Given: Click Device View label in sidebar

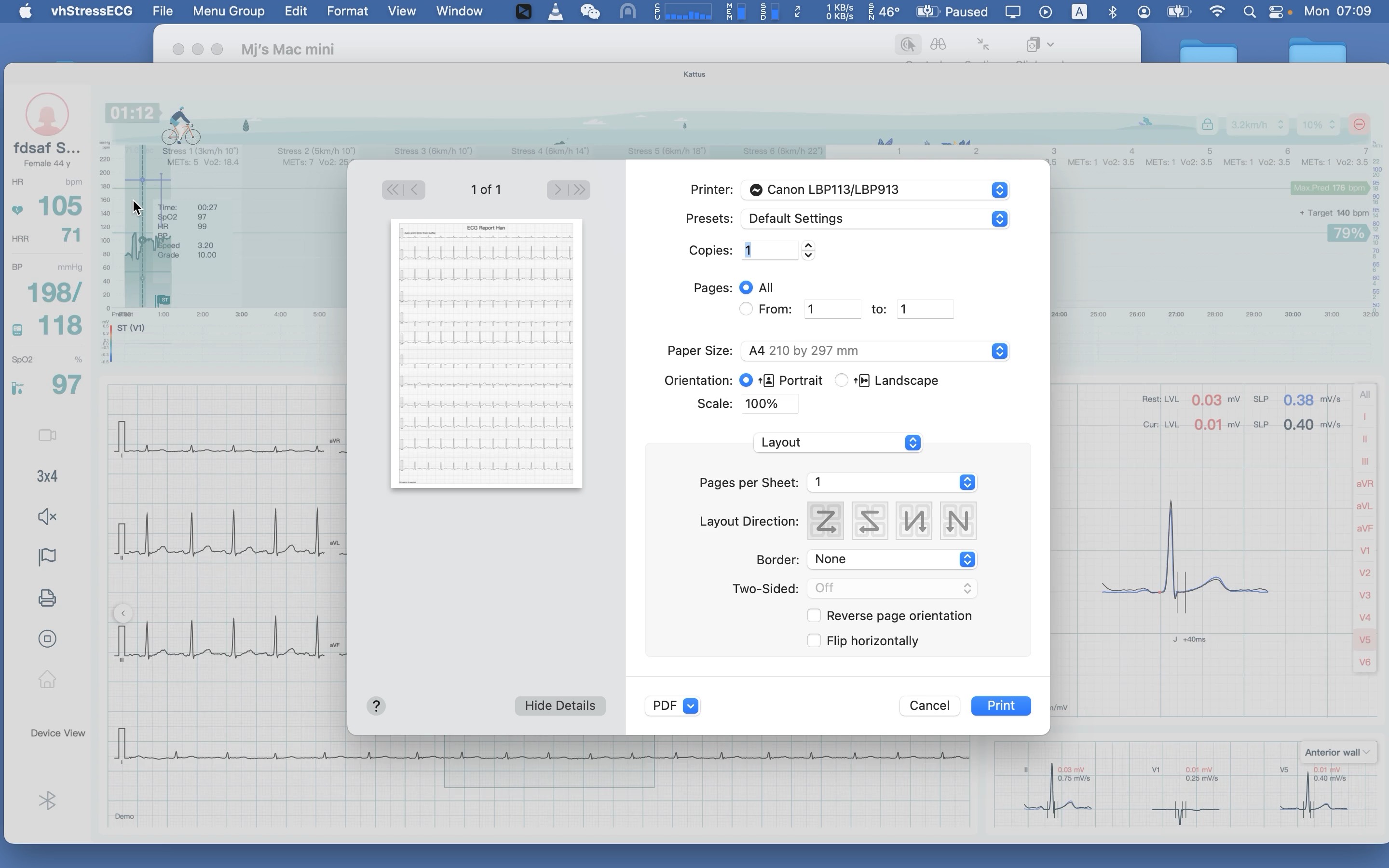Looking at the screenshot, I should (58, 733).
